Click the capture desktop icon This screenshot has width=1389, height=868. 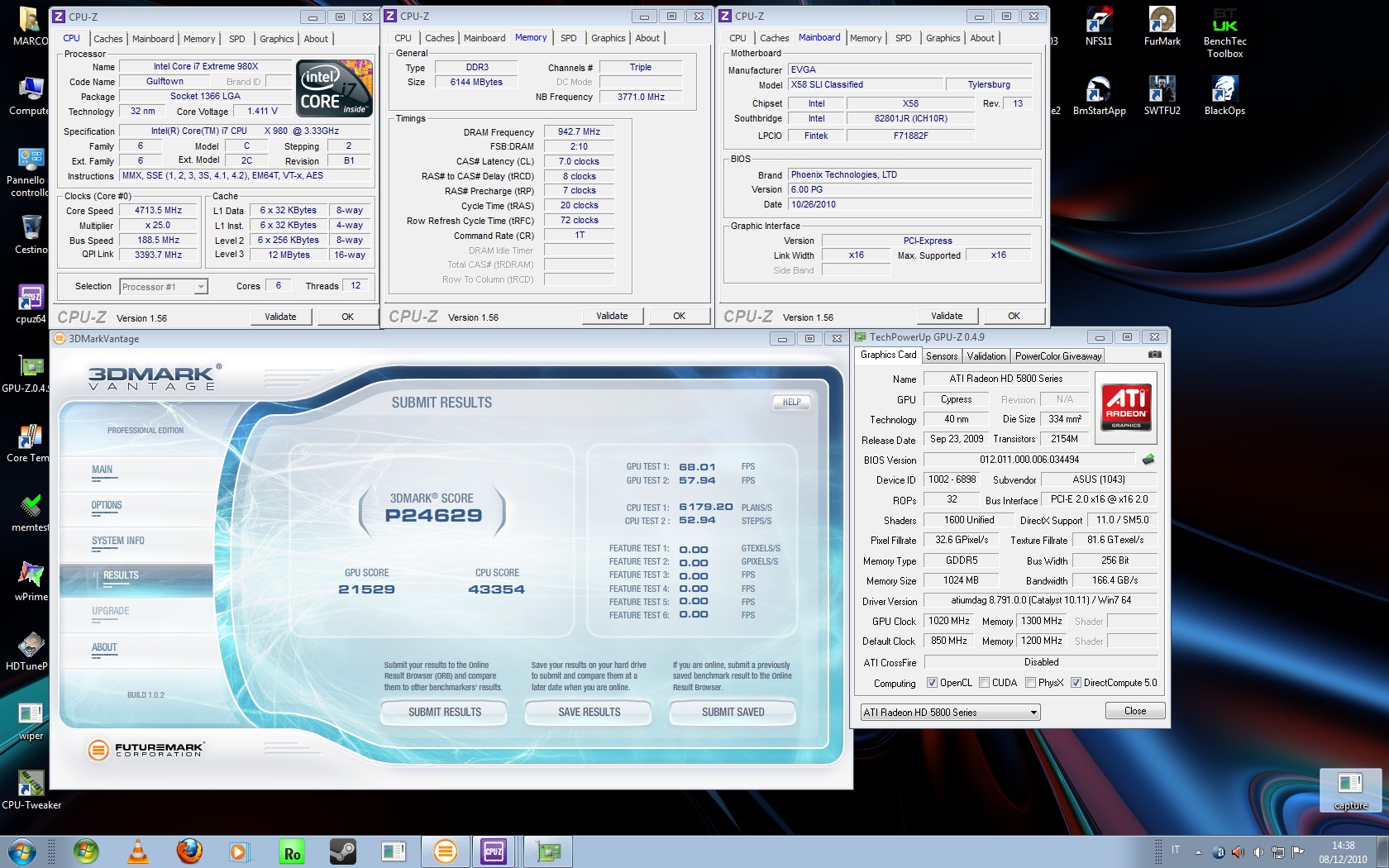tap(1350, 790)
